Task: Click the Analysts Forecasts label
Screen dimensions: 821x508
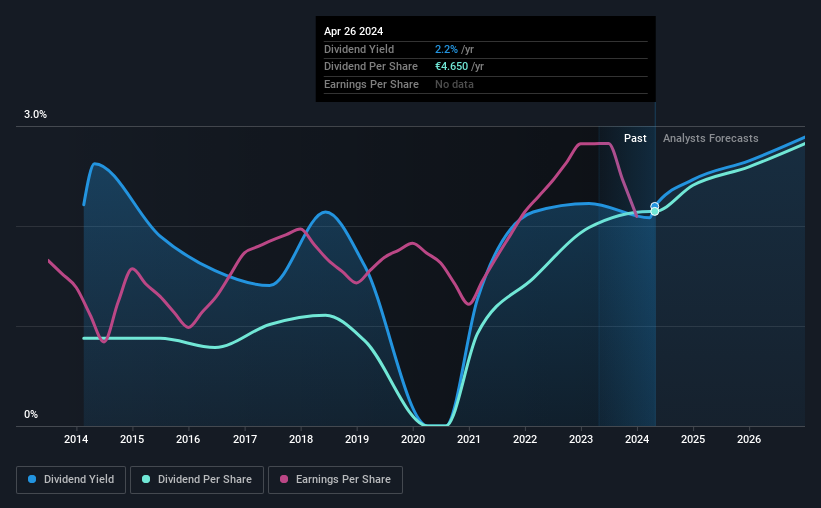Action: click(711, 138)
